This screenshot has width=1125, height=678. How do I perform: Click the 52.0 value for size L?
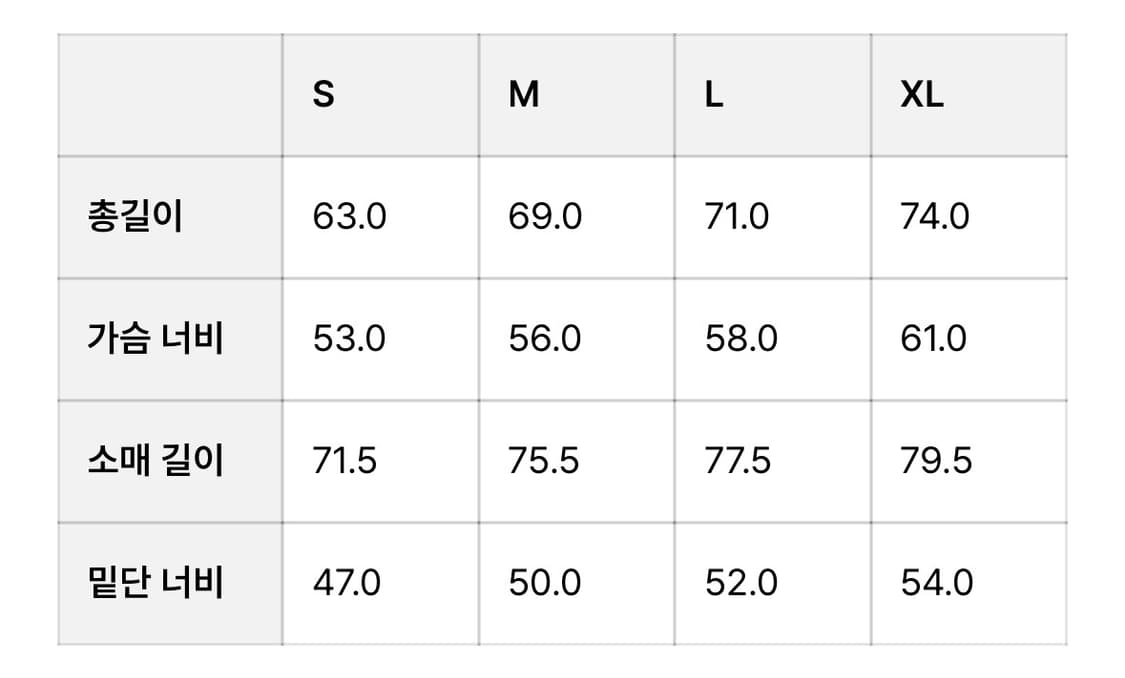click(741, 583)
